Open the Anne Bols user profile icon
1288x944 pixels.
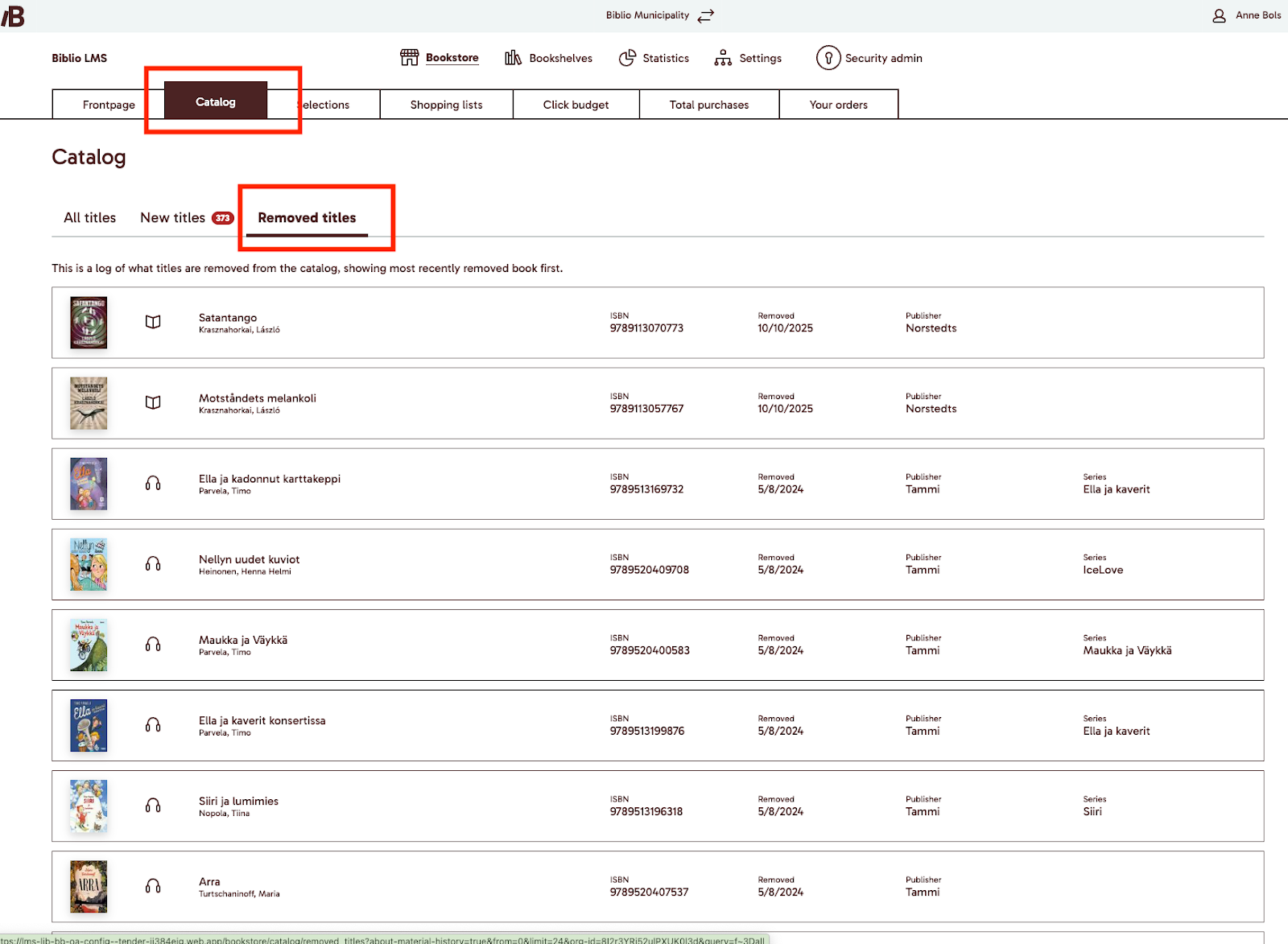1219,16
